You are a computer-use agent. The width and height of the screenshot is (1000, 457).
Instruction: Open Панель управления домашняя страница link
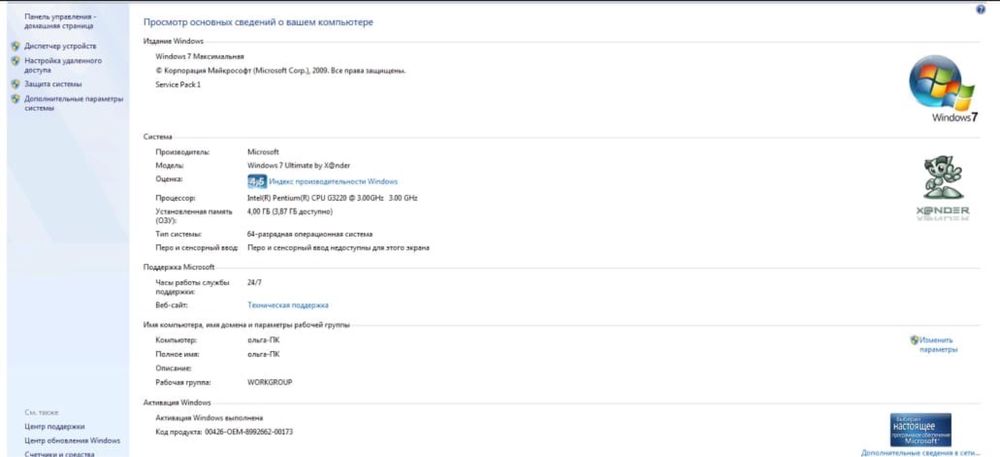(x=60, y=22)
